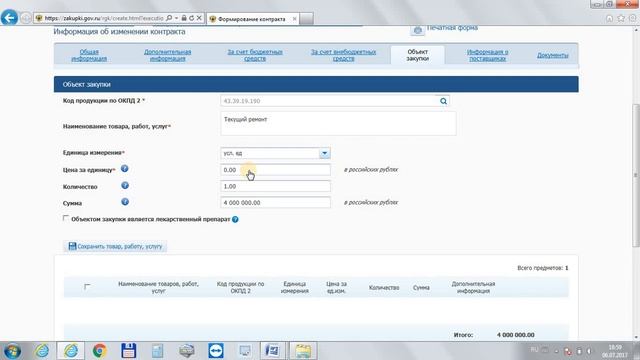The image size is (640, 360).
Task: Open Google Chrome from taskbar
Action: (99, 351)
